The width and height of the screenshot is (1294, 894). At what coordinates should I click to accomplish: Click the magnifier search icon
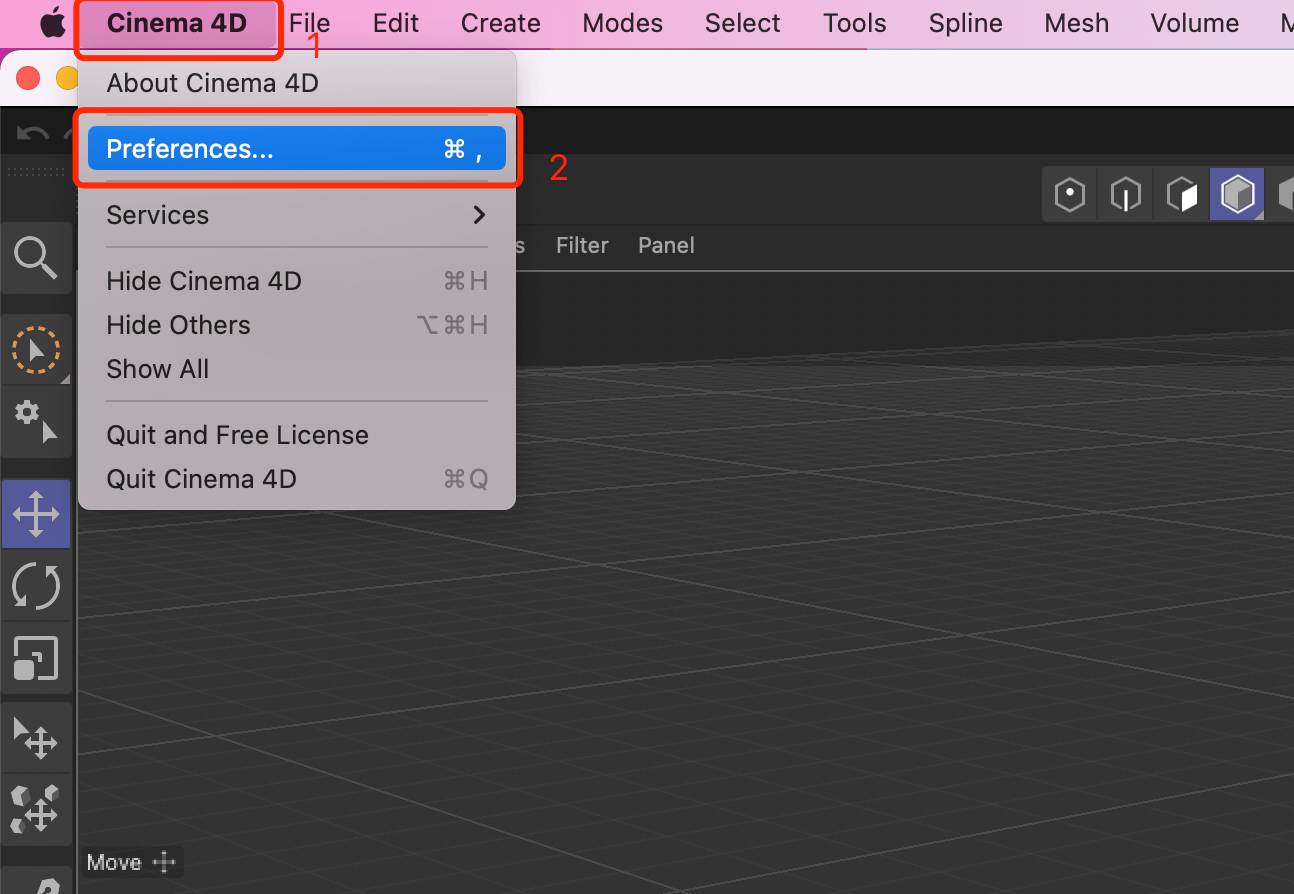pyautogui.click(x=36, y=258)
